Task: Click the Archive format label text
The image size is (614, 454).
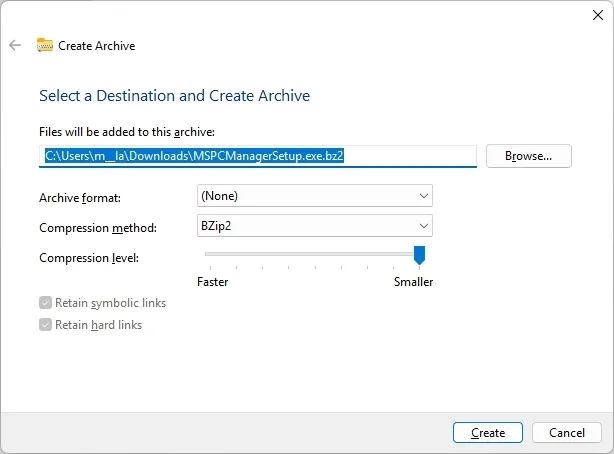Action: [x=80, y=198]
